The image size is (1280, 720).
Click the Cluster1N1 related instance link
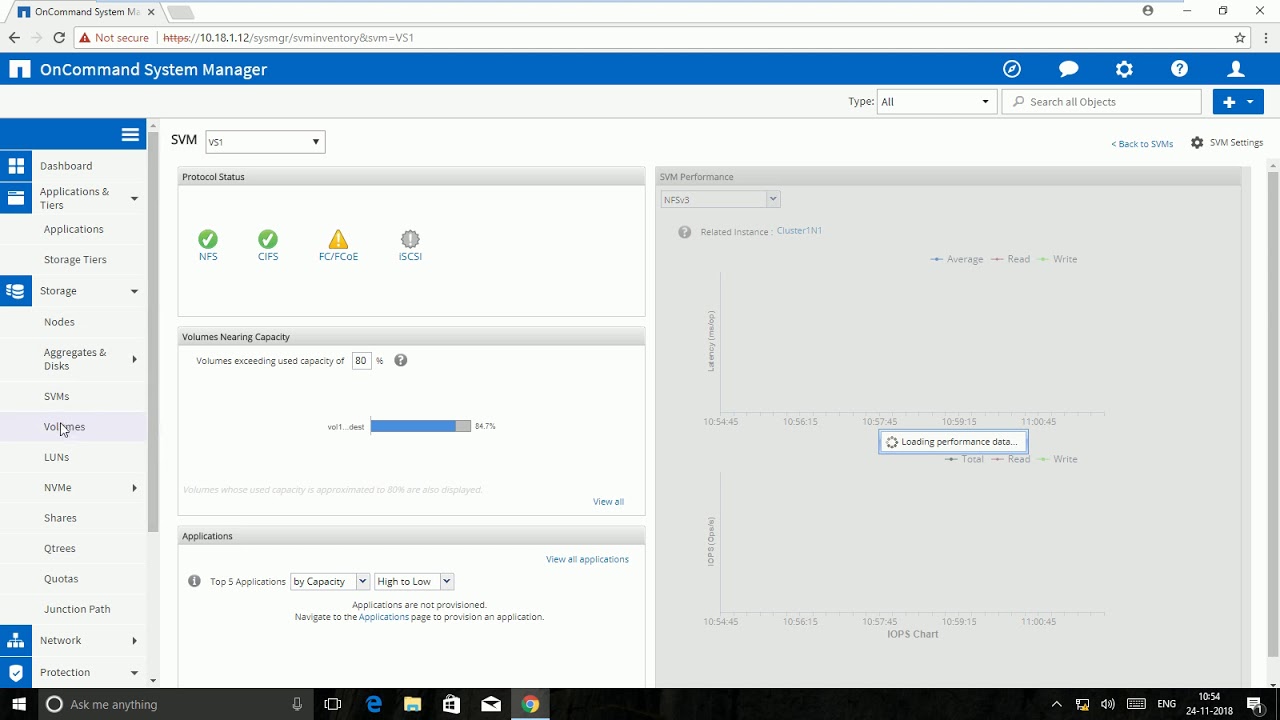[x=799, y=231]
